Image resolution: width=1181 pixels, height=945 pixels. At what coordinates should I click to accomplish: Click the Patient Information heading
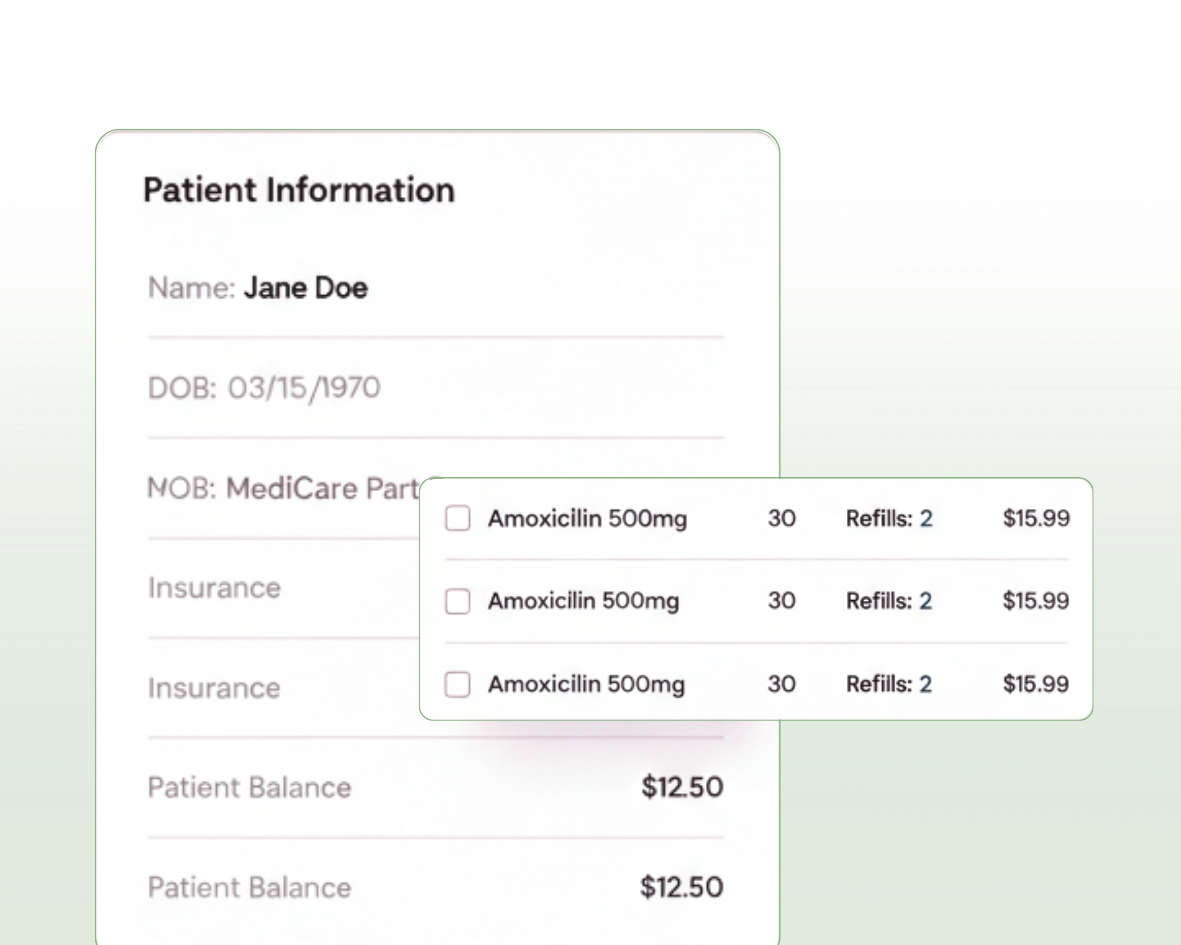pyautogui.click(x=299, y=190)
